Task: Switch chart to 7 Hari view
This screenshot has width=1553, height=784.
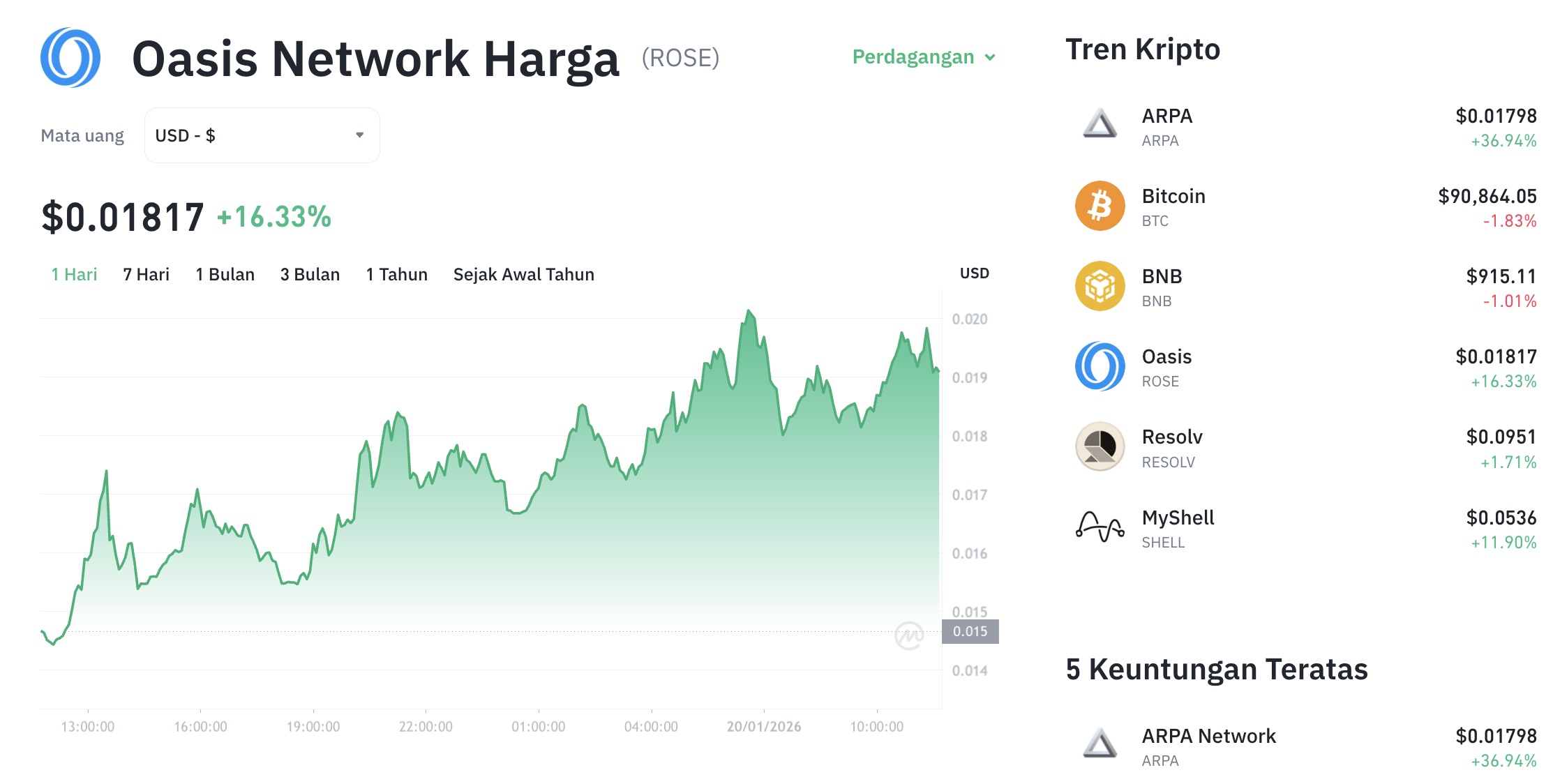Action: point(146,274)
